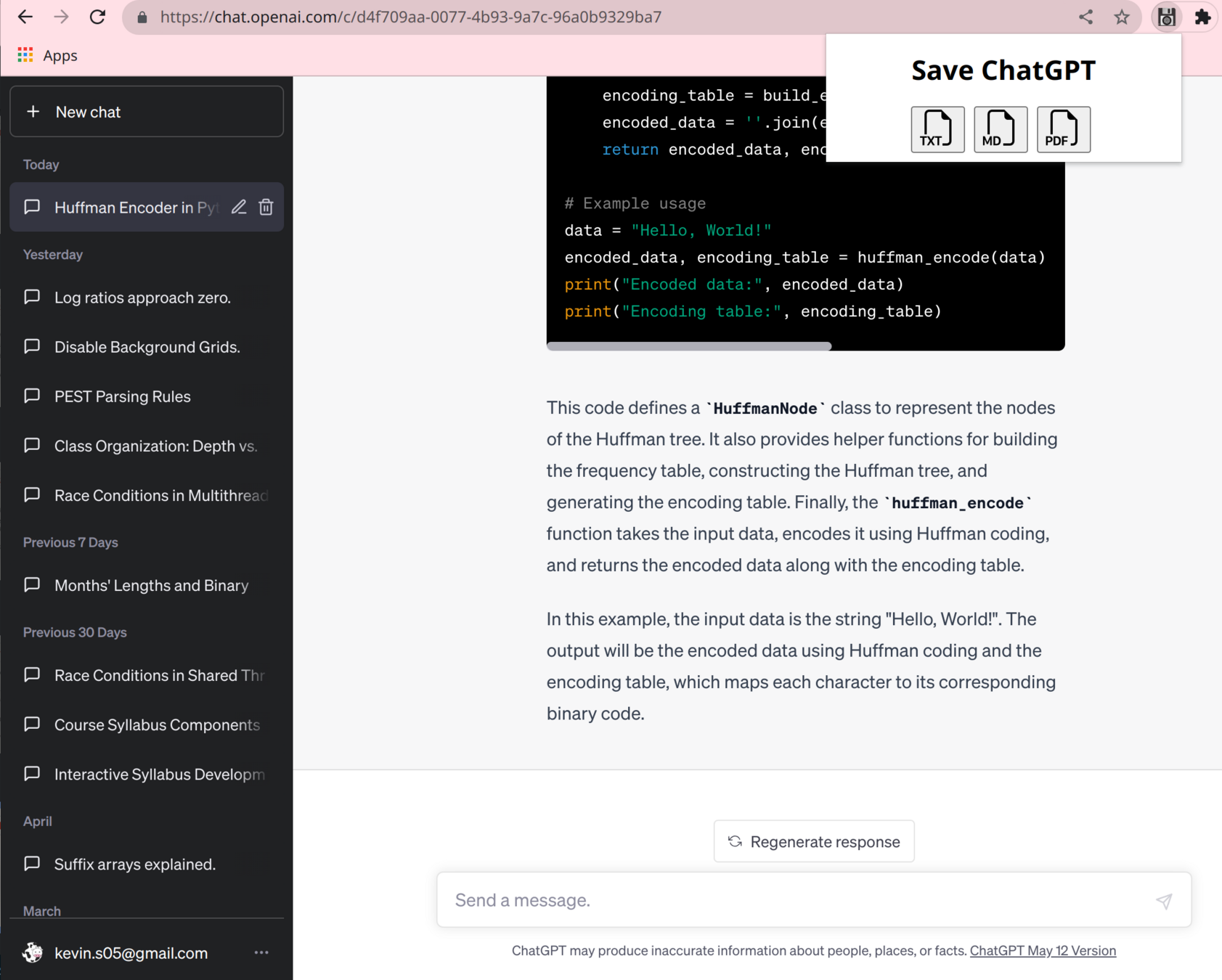Open Interactive Syllabus Developm chat
Image resolution: width=1222 pixels, height=980 pixels.
147,773
